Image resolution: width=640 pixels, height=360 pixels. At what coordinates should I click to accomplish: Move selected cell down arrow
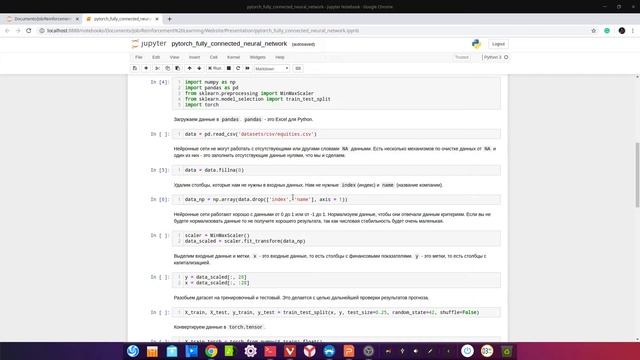199,69
